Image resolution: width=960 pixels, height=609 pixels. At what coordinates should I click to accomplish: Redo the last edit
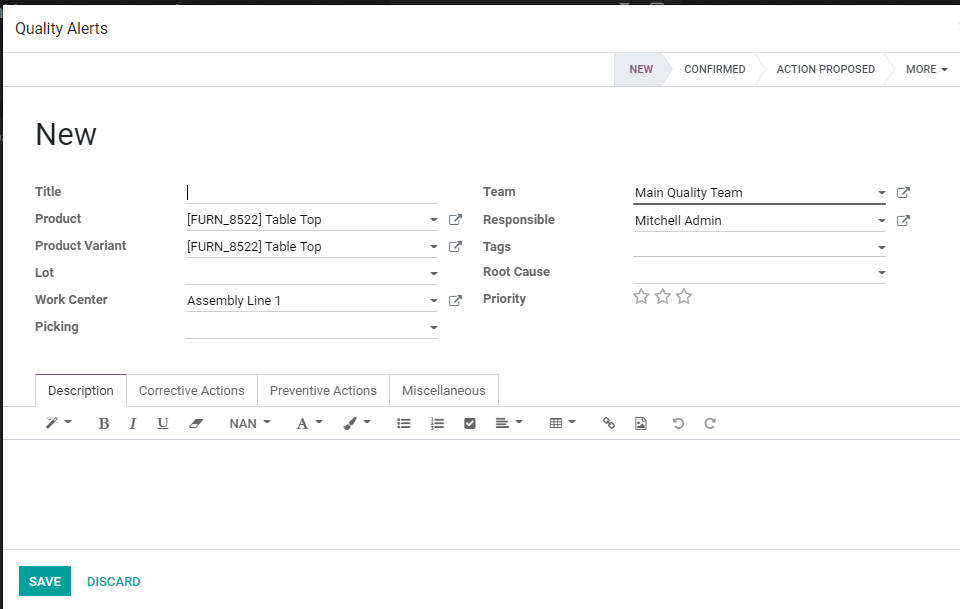[x=710, y=423]
